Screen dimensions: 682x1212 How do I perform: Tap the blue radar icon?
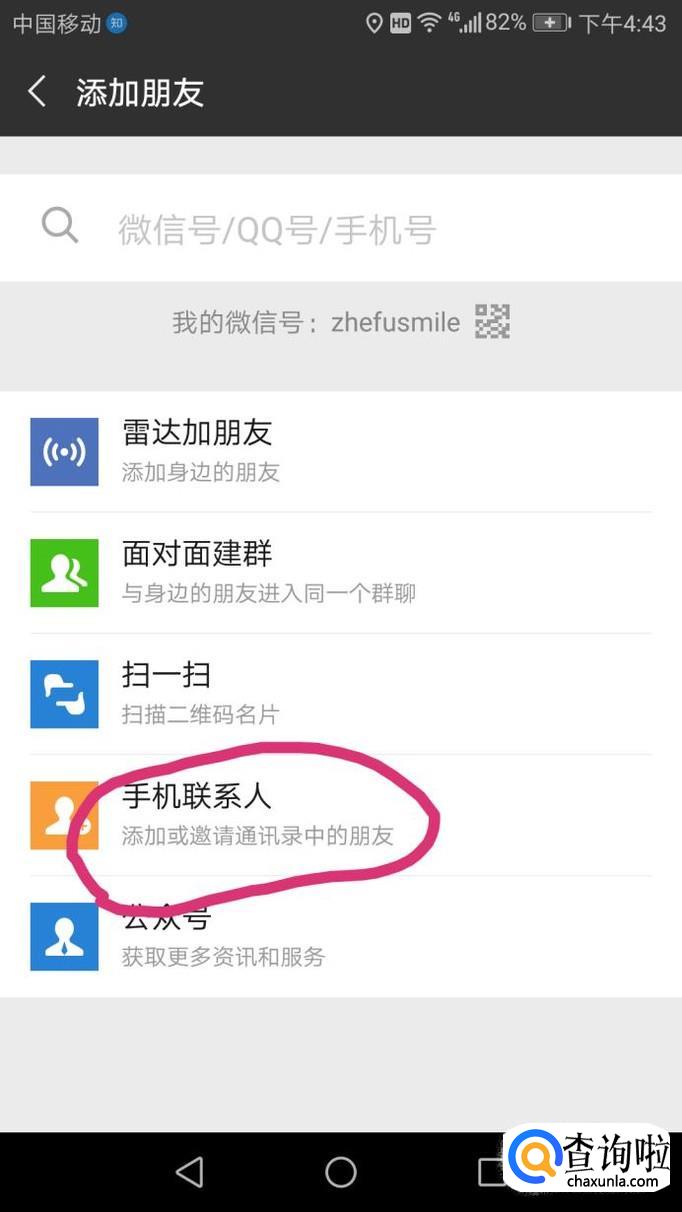pyautogui.click(x=64, y=452)
